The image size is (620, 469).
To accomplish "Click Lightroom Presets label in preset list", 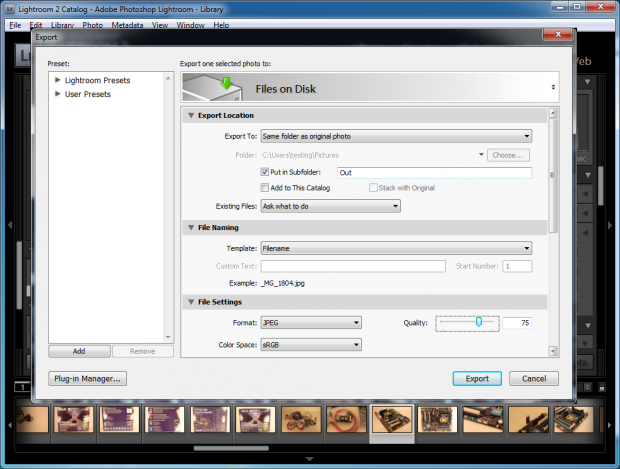I will [x=97, y=80].
